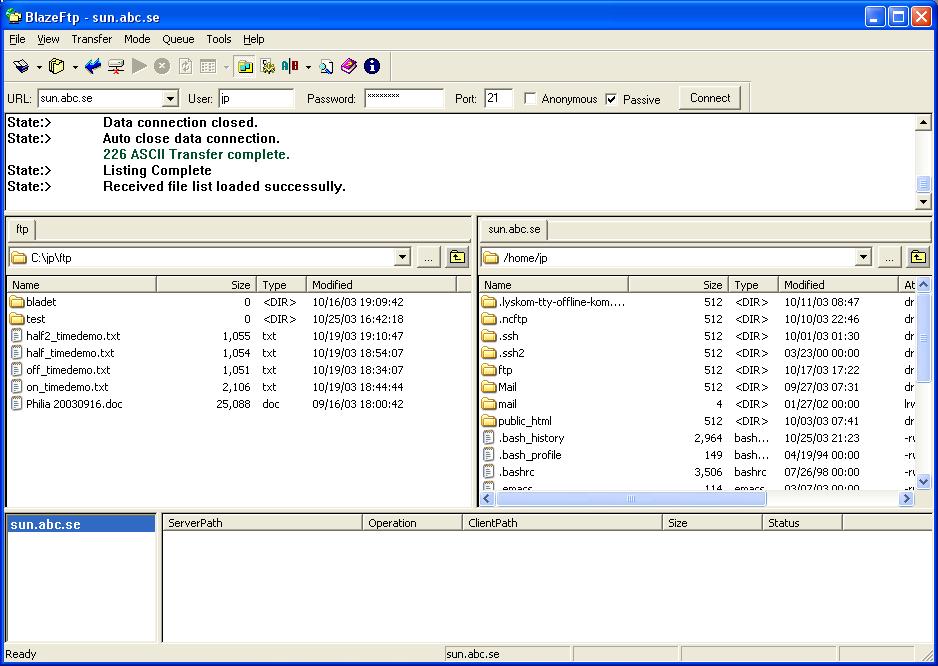
Task: Click the disconnect server icon with red cross
Action: click(x=116, y=66)
